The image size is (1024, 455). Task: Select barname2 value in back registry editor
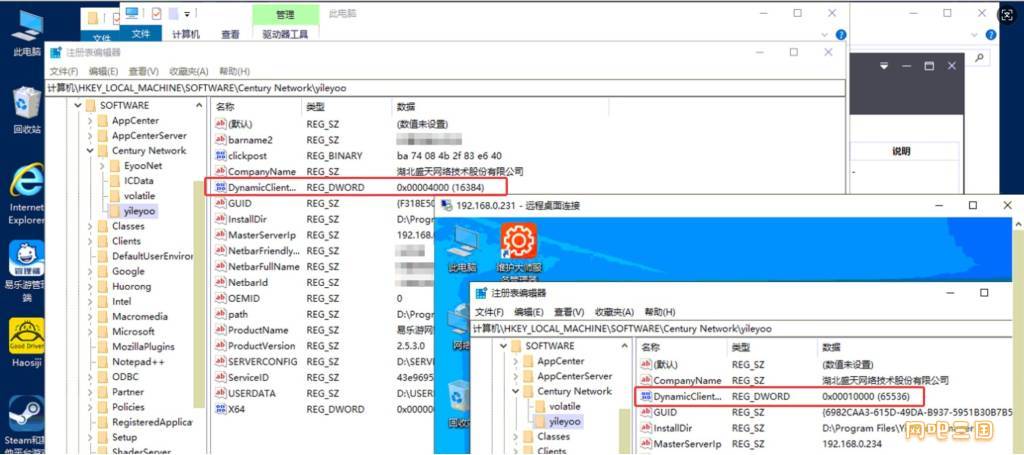coord(250,140)
